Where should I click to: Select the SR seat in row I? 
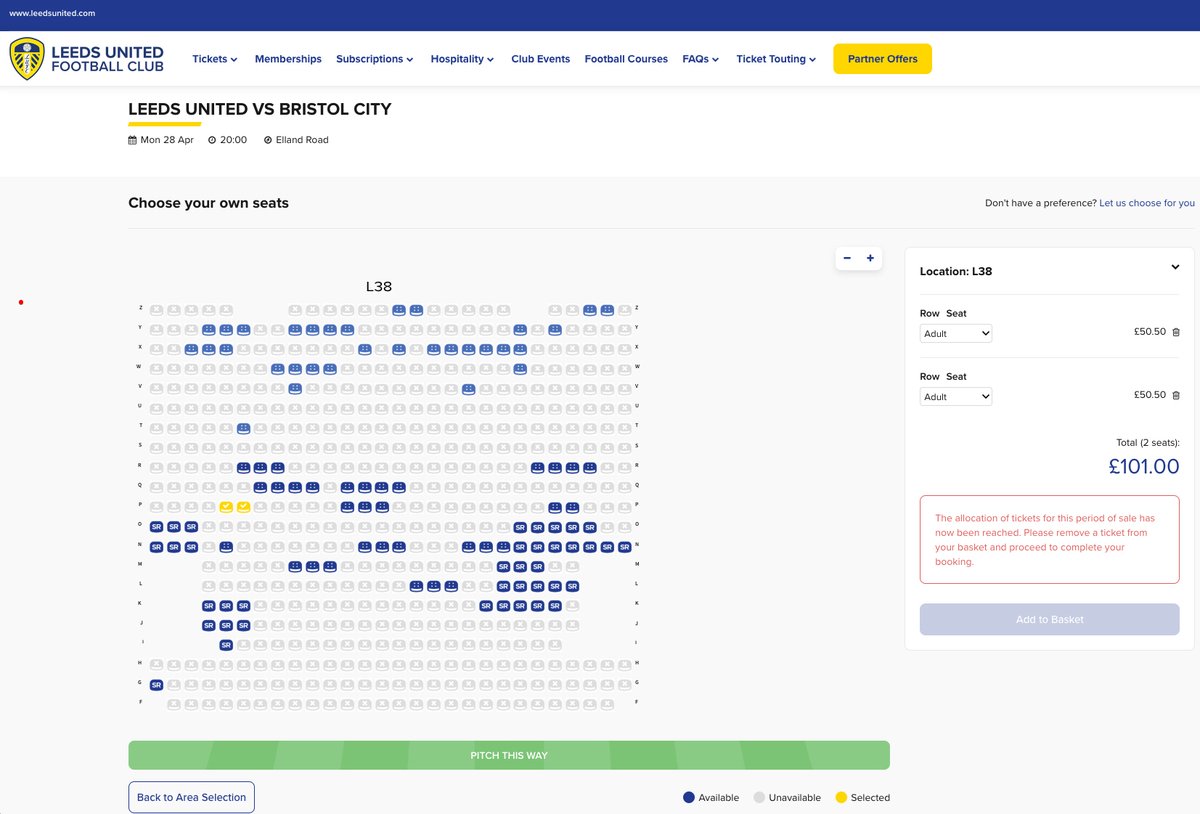pyautogui.click(x=226, y=645)
